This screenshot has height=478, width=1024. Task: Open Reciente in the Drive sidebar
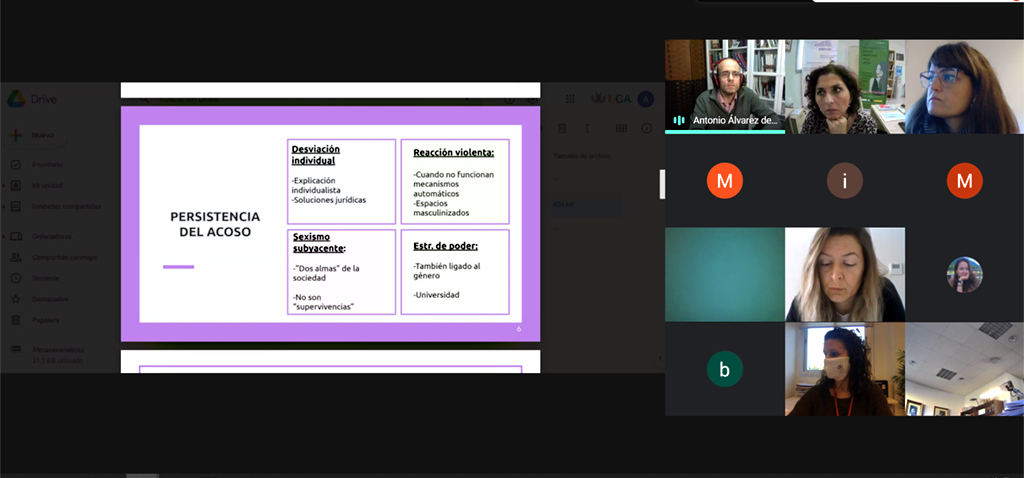(45, 278)
